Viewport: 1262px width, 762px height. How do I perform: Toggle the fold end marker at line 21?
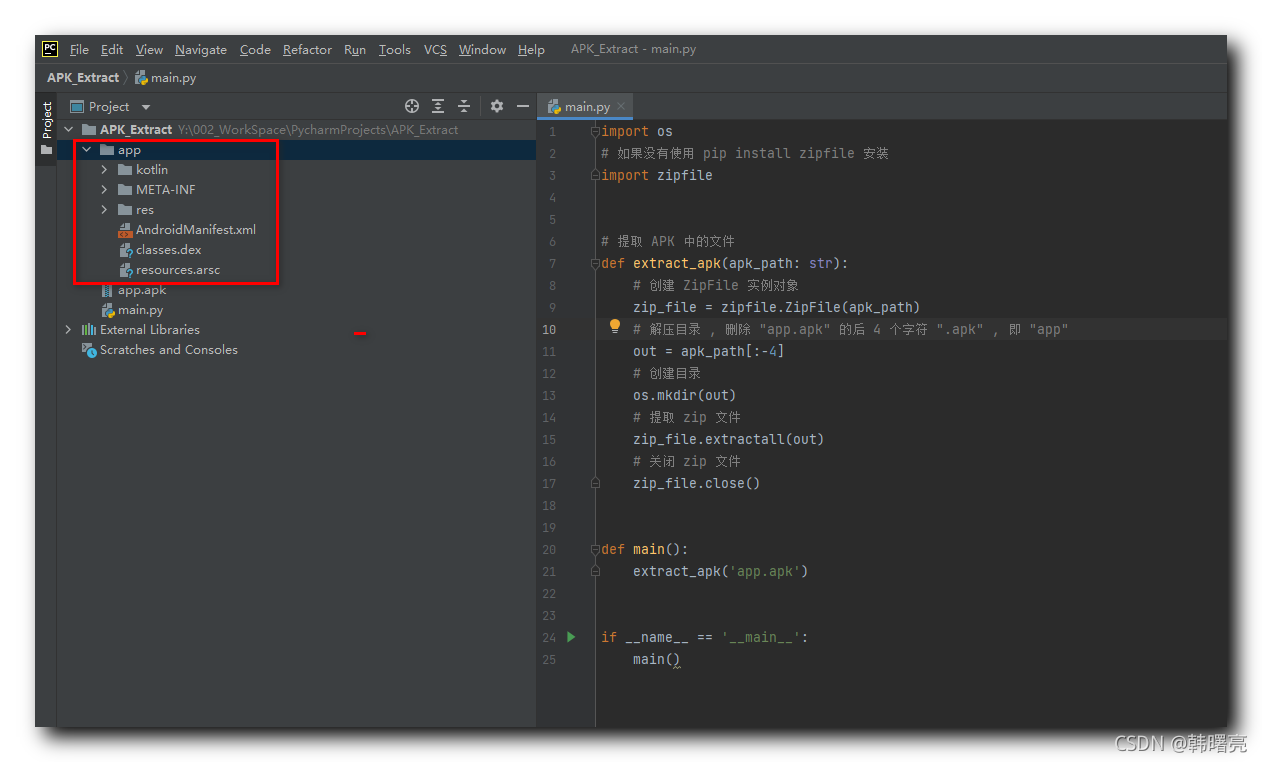[x=595, y=571]
